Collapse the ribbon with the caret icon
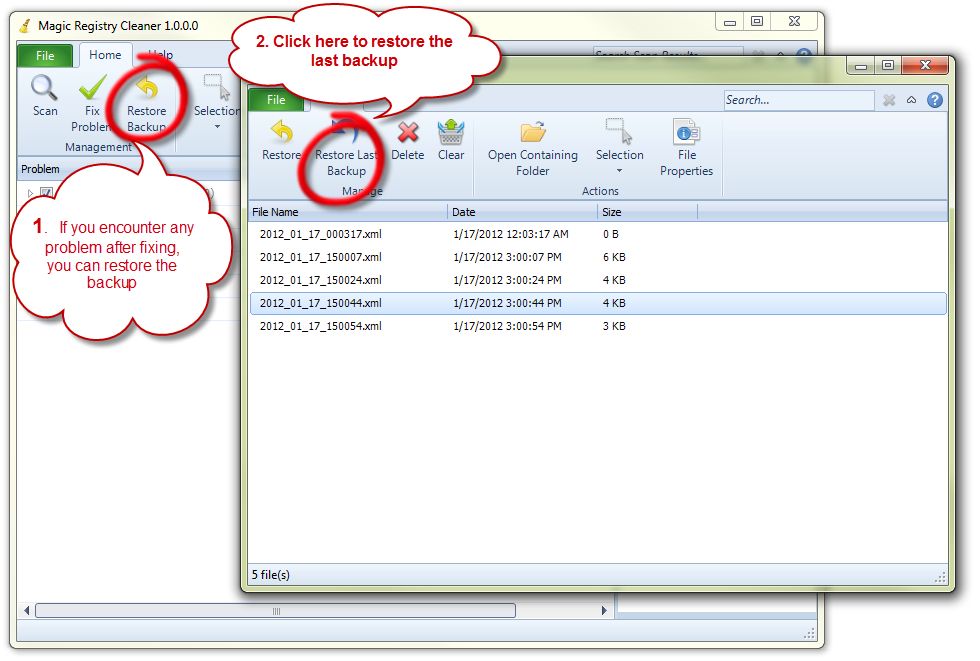This screenshot has width=980, height=661. coord(911,100)
